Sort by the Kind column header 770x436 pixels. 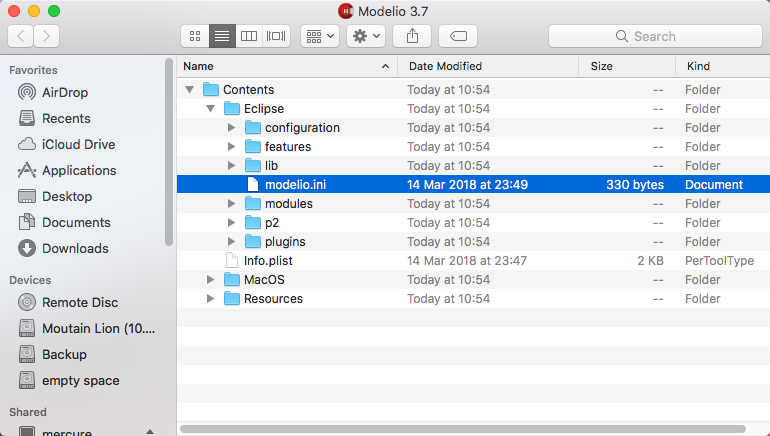[723, 66]
